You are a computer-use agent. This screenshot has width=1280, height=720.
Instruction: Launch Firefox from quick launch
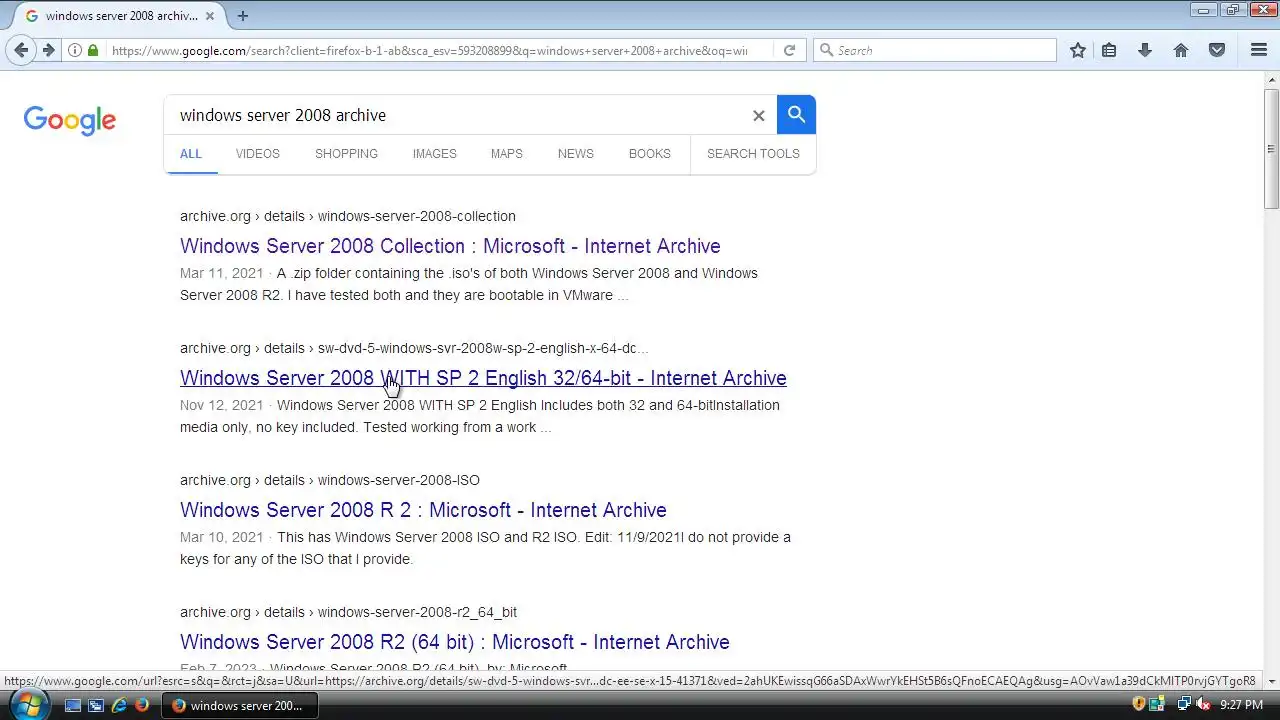click(x=142, y=705)
